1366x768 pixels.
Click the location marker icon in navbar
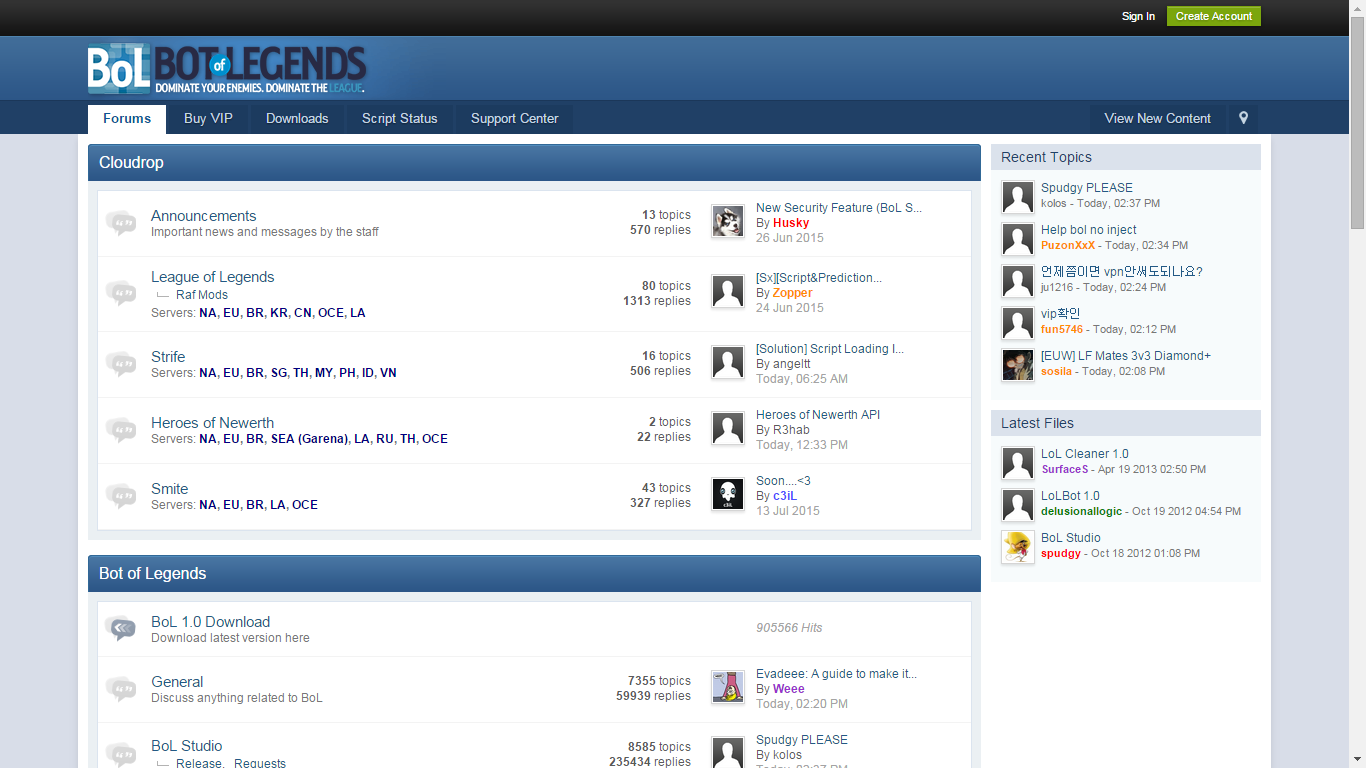point(1243,118)
